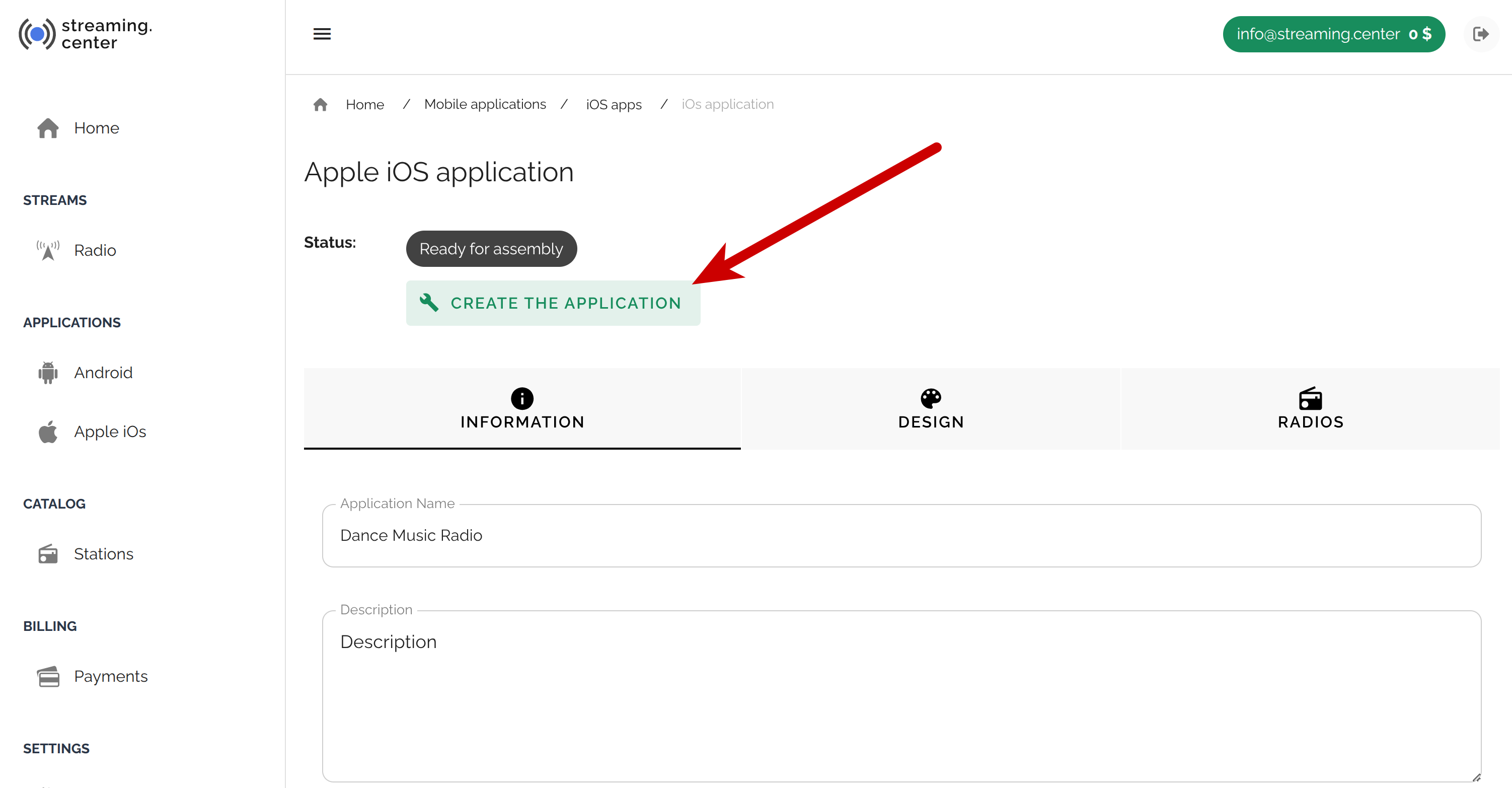
Task: Open the Radio streams sidebar item
Action: pos(95,250)
